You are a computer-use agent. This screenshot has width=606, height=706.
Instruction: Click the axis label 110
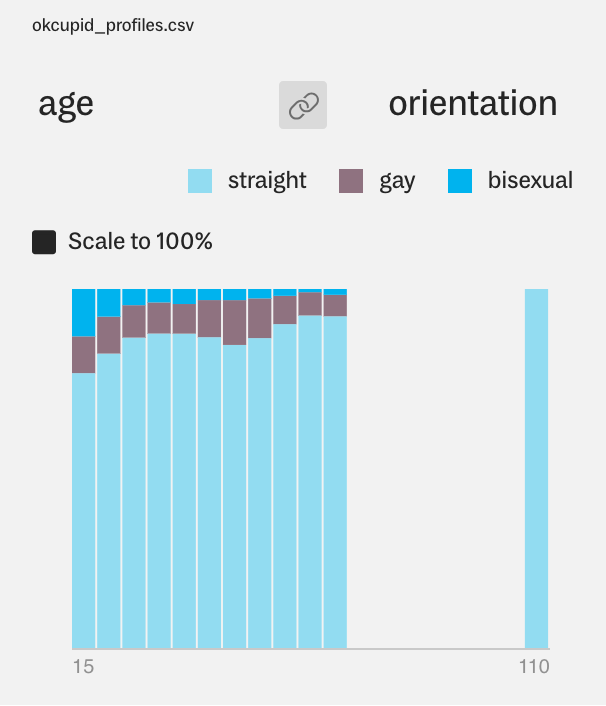pyautogui.click(x=533, y=666)
